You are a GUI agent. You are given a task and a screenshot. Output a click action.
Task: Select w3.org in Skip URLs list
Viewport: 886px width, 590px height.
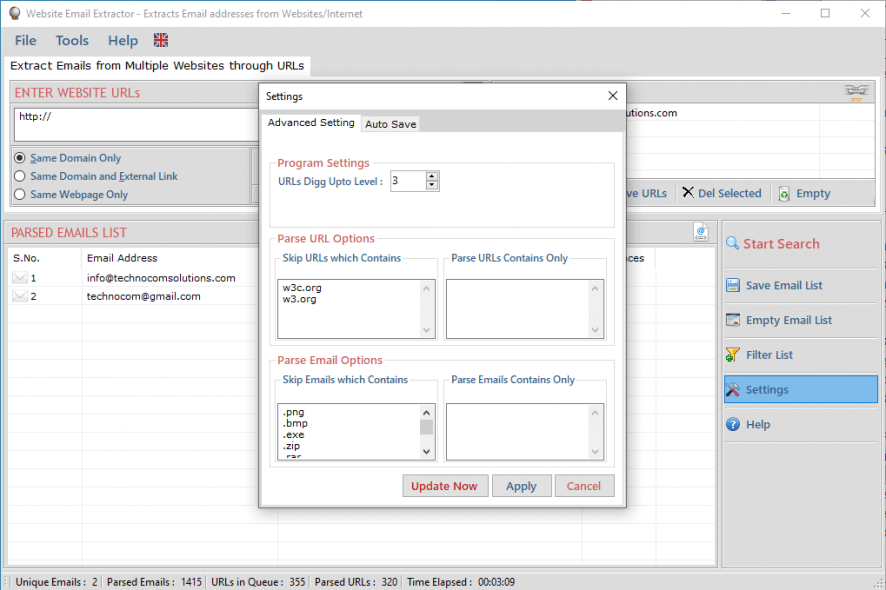299,299
